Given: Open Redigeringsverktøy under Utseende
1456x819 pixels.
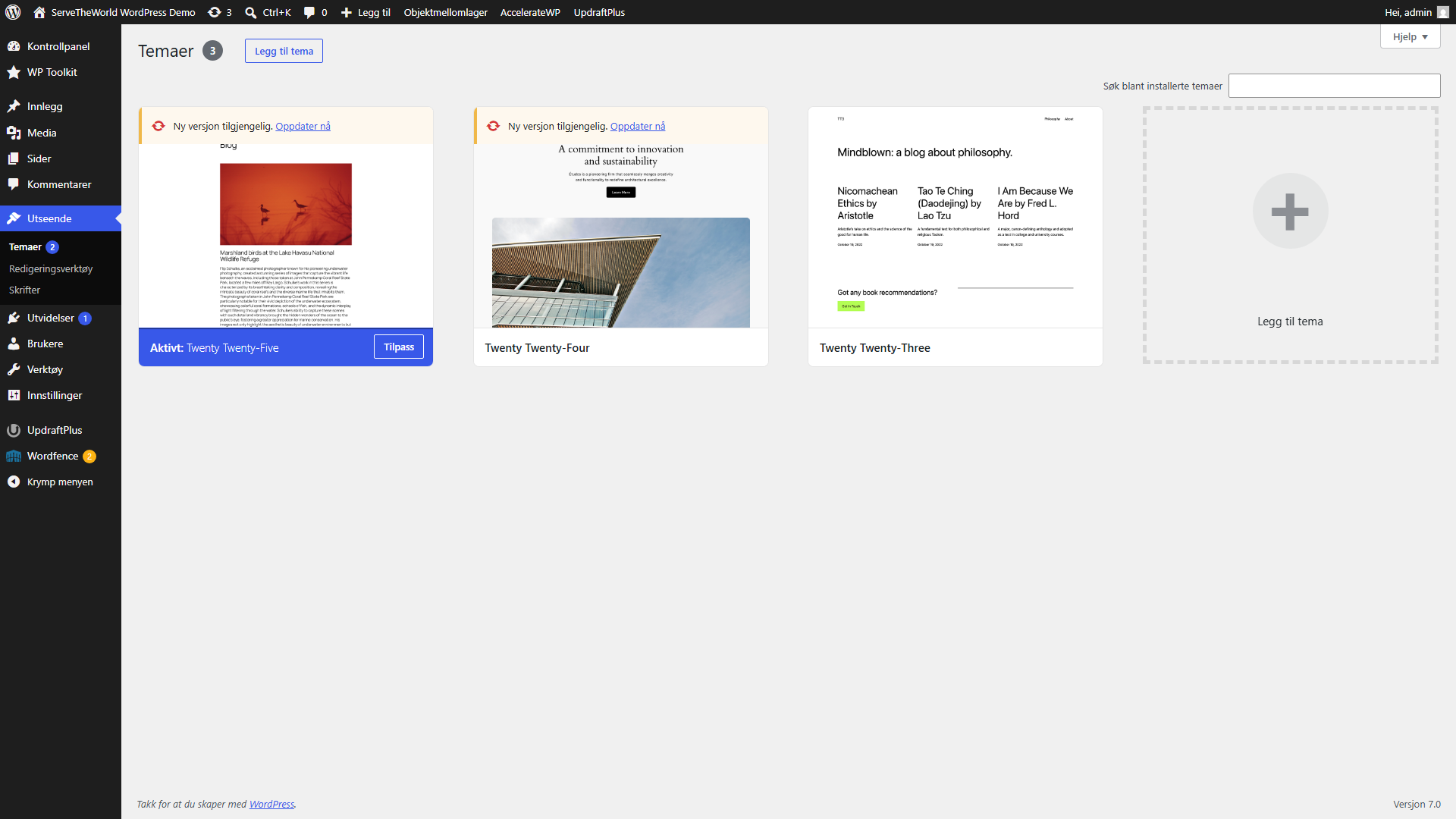Looking at the screenshot, I should [x=51, y=268].
